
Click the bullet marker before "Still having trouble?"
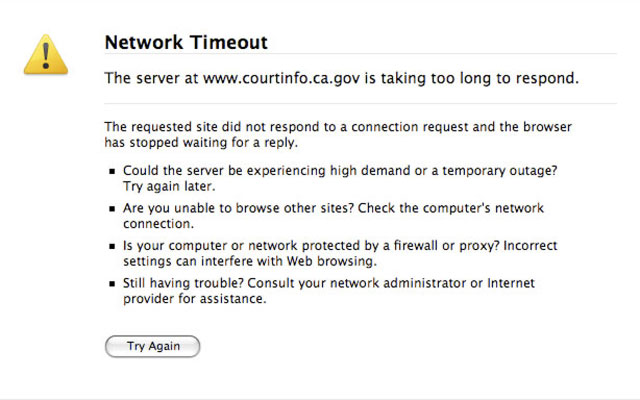pyautogui.click(x=114, y=285)
